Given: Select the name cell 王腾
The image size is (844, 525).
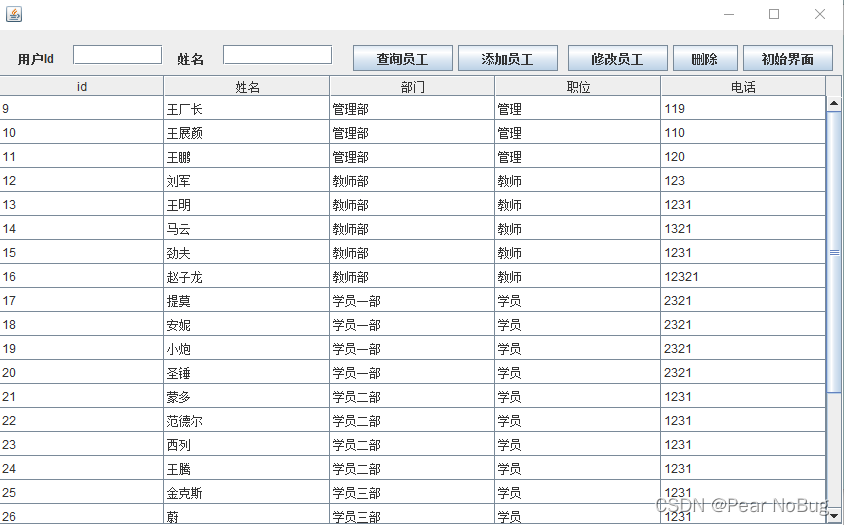Looking at the screenshot, I should (x=247, y=468).
